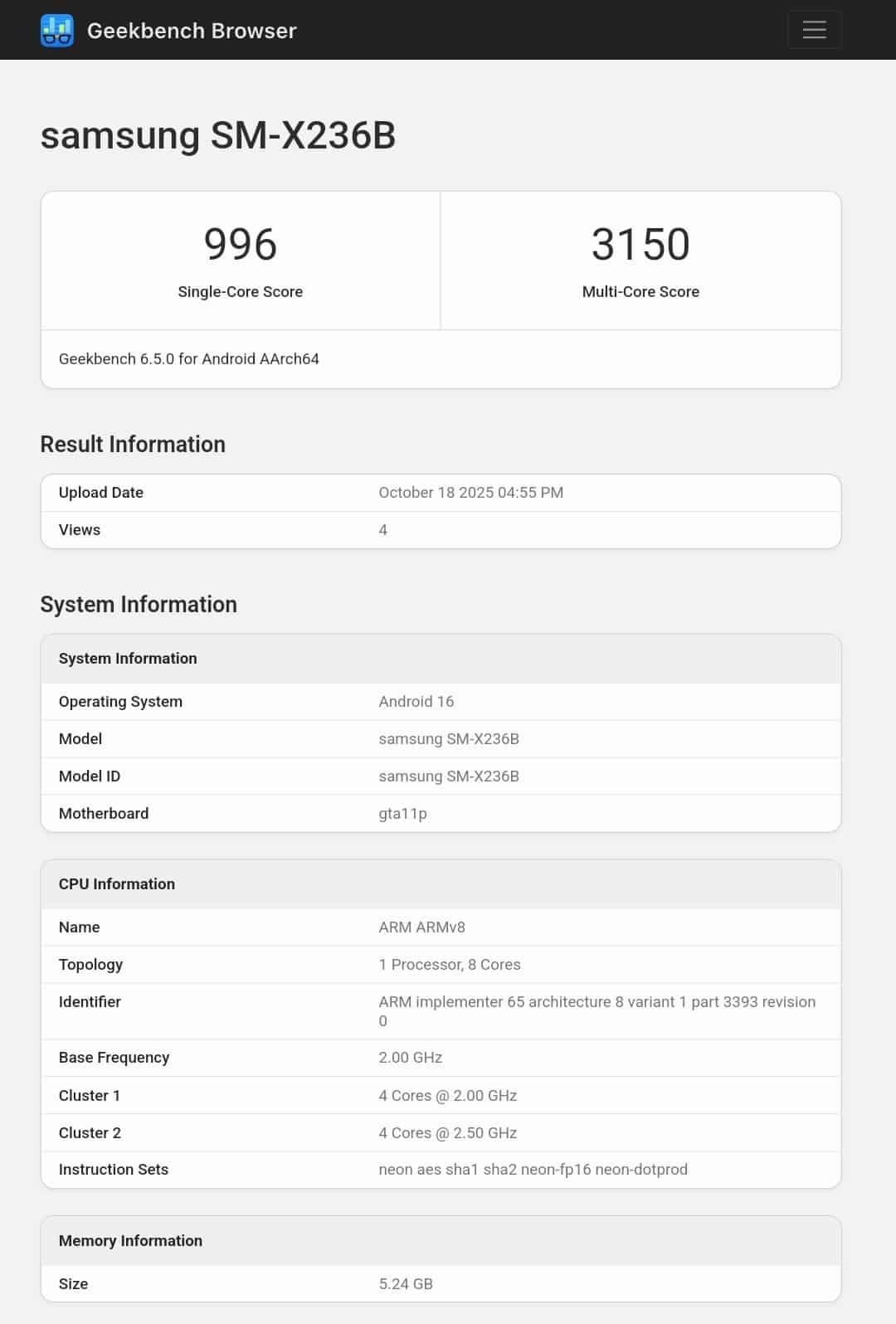The image size is (896, 1324).
Task: Click the Instruction Sets value list
Action: 533,1170
